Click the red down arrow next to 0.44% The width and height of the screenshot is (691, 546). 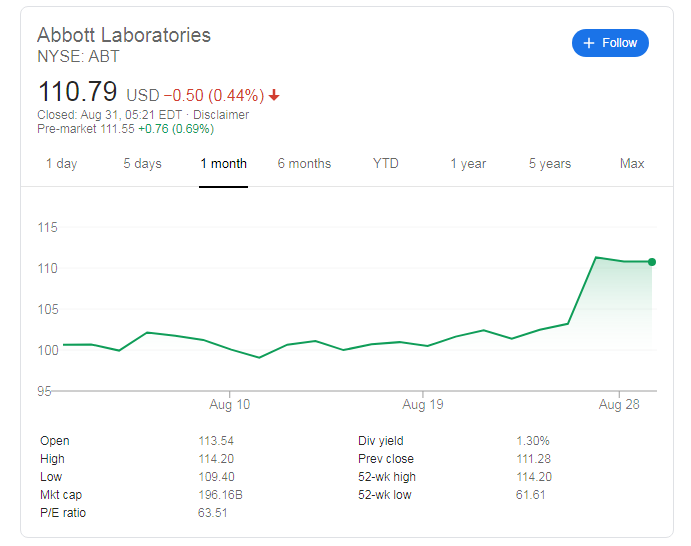(274, 95)
